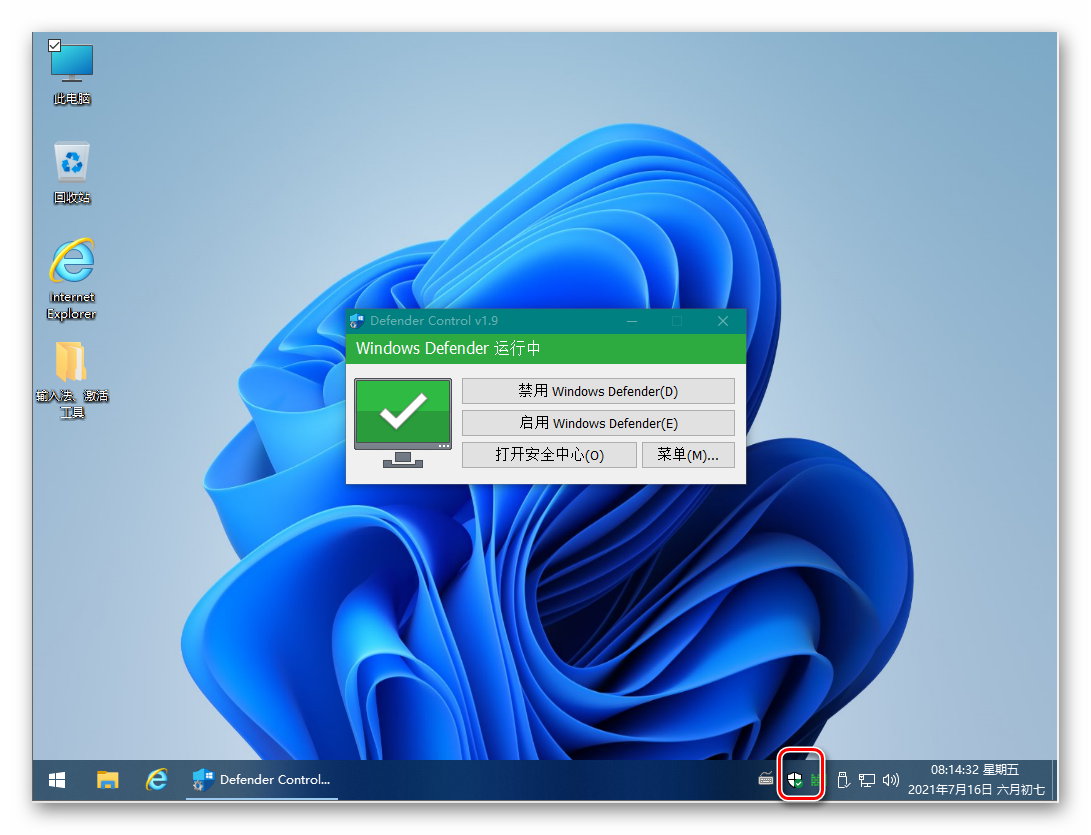The image size is (1091, 835).
Task: Click touch keyboard tray icon
Action: (x=765, y=780)
